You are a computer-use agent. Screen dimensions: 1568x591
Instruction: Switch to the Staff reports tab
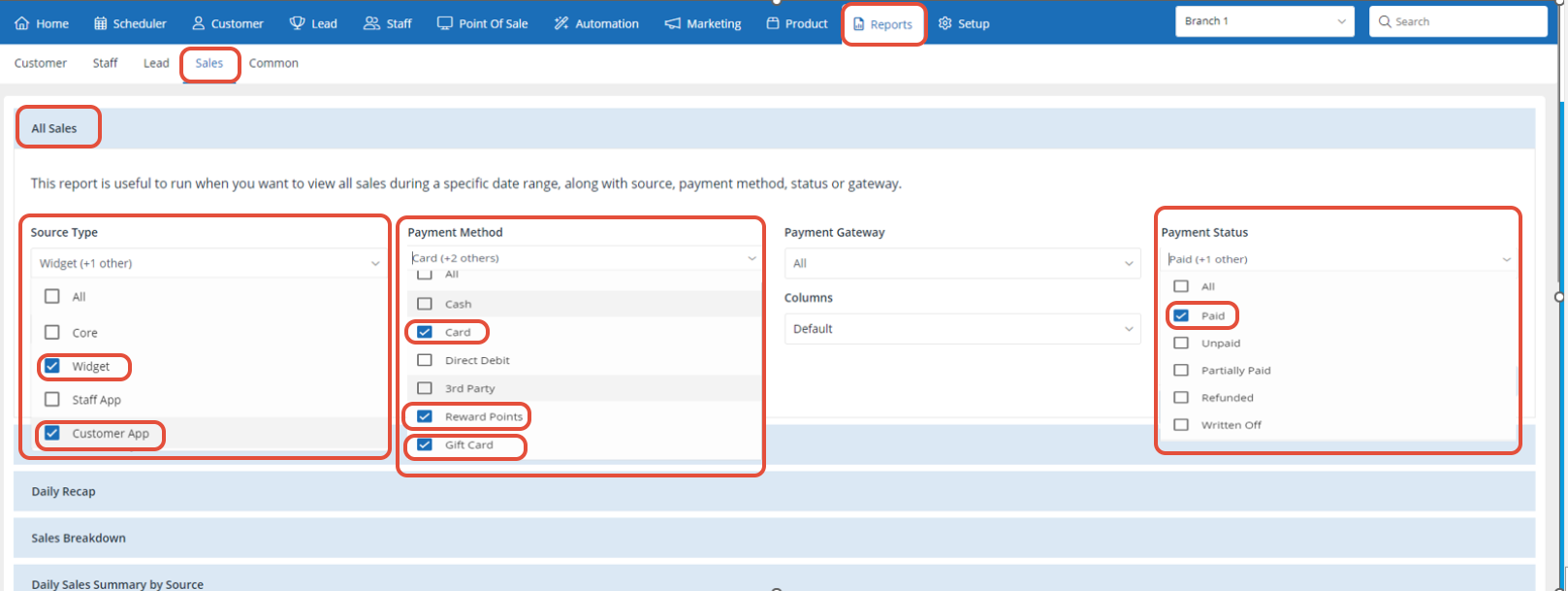pos(105,63)
